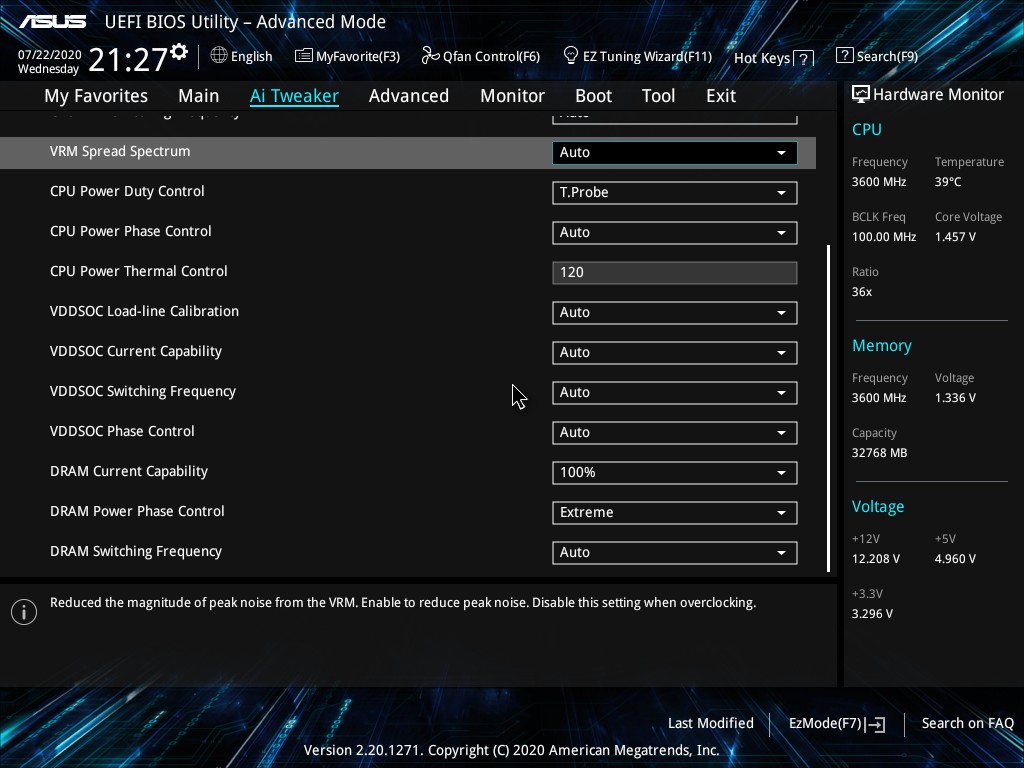Open Search using its question mark icon

point(845,56)
